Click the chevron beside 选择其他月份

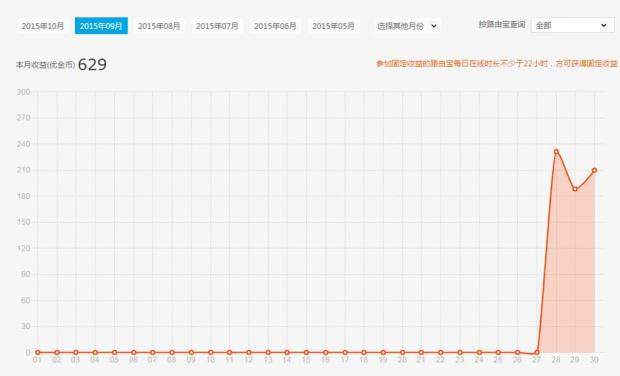[x=434, y=26]
